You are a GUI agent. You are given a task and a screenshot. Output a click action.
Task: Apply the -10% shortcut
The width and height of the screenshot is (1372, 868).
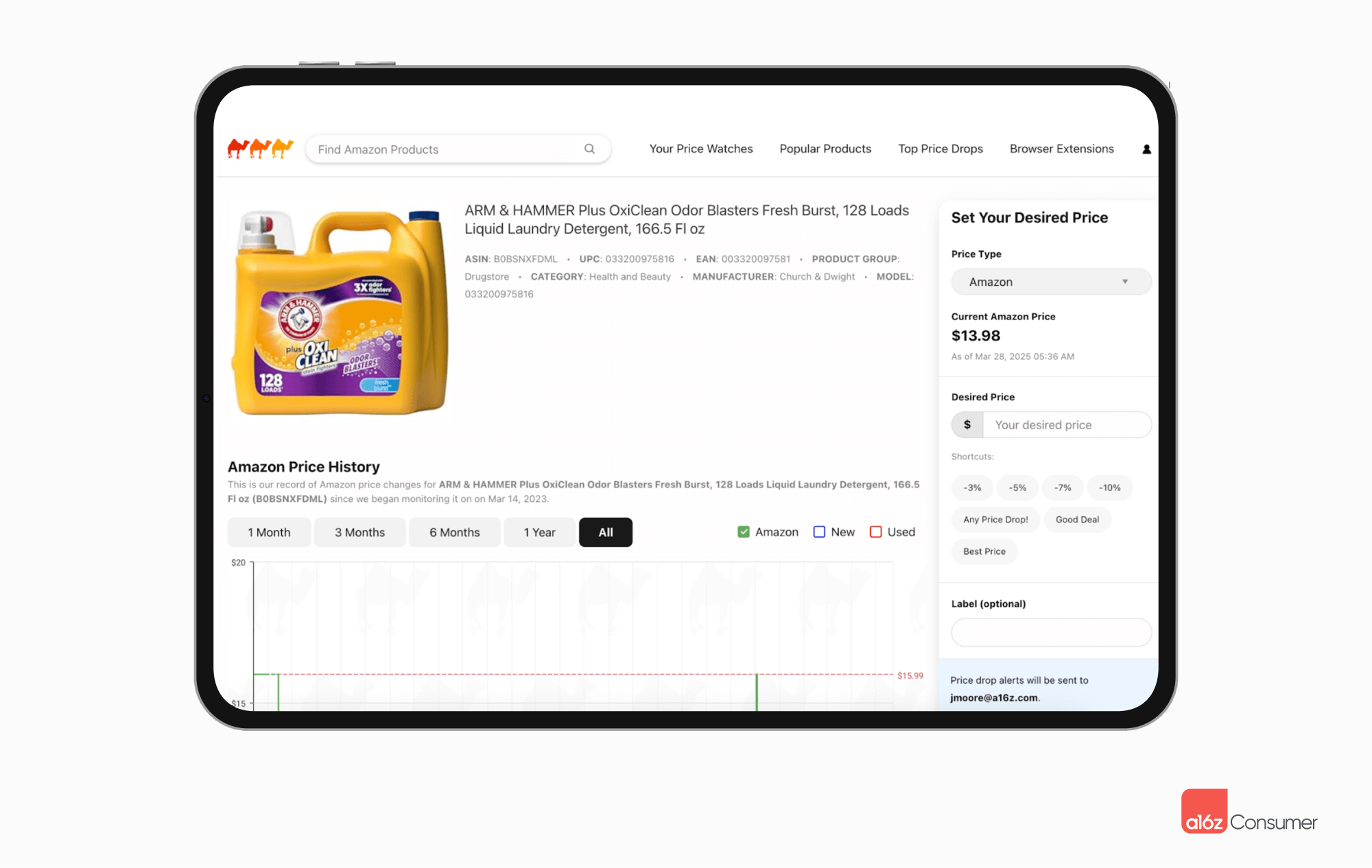point(1109,487)
